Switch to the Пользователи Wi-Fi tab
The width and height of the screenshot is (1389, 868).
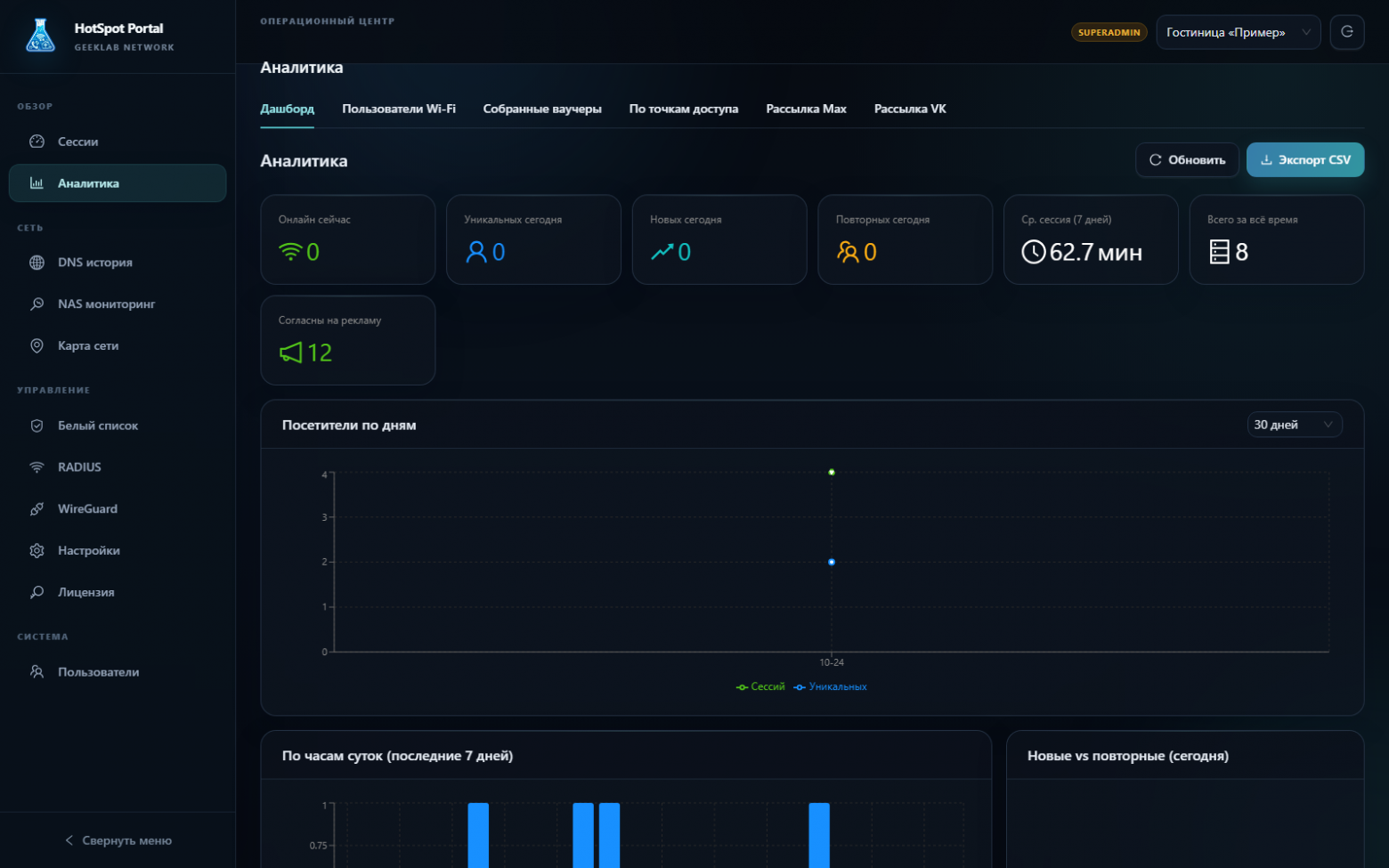(399, 109)
